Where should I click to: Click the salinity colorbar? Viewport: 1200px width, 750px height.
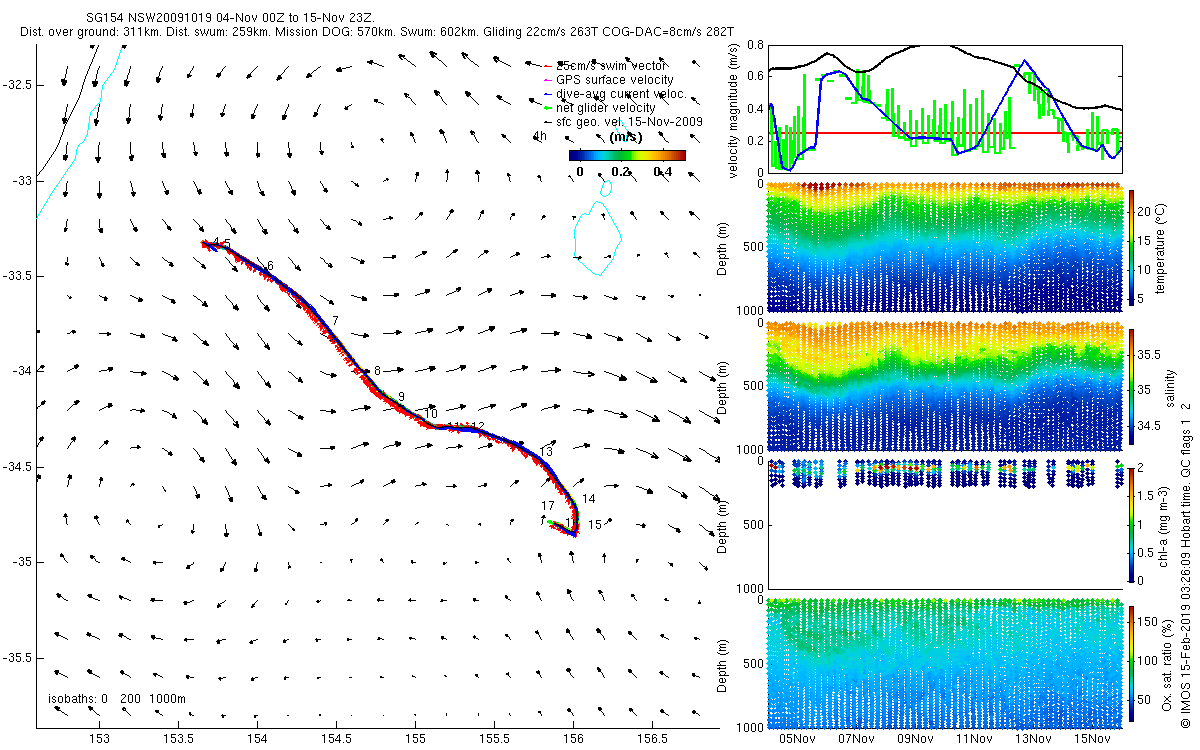(1132, 385)
